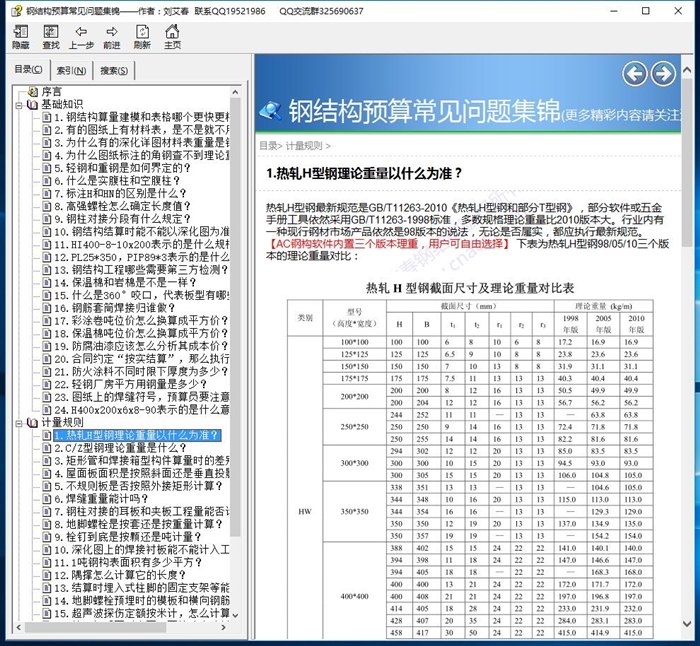Click the tree panel scroll-down arrow
This screenshot has width=700, height=646.
[235, 615]
